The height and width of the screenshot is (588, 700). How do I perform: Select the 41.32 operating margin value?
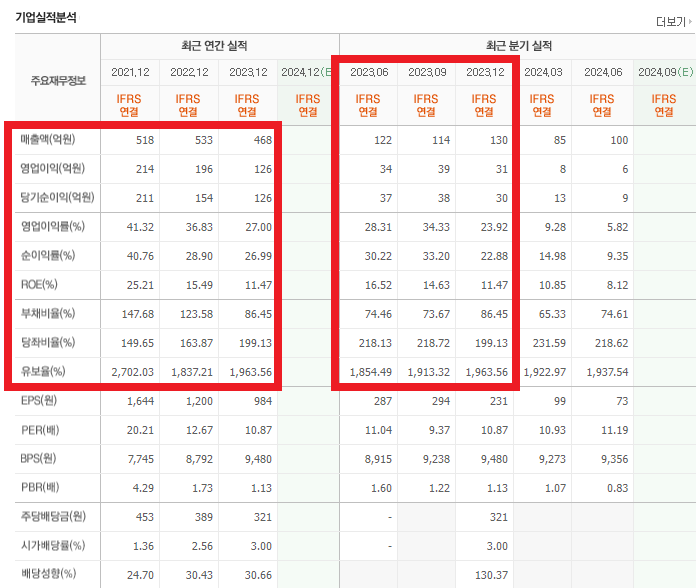[x=140, y=227]
